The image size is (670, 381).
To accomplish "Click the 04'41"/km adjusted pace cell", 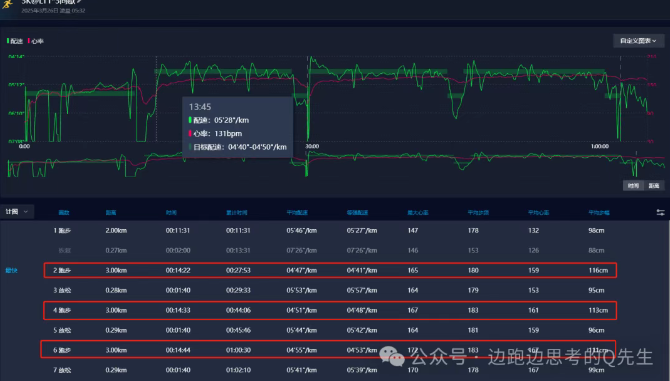I will coord(362,270).
